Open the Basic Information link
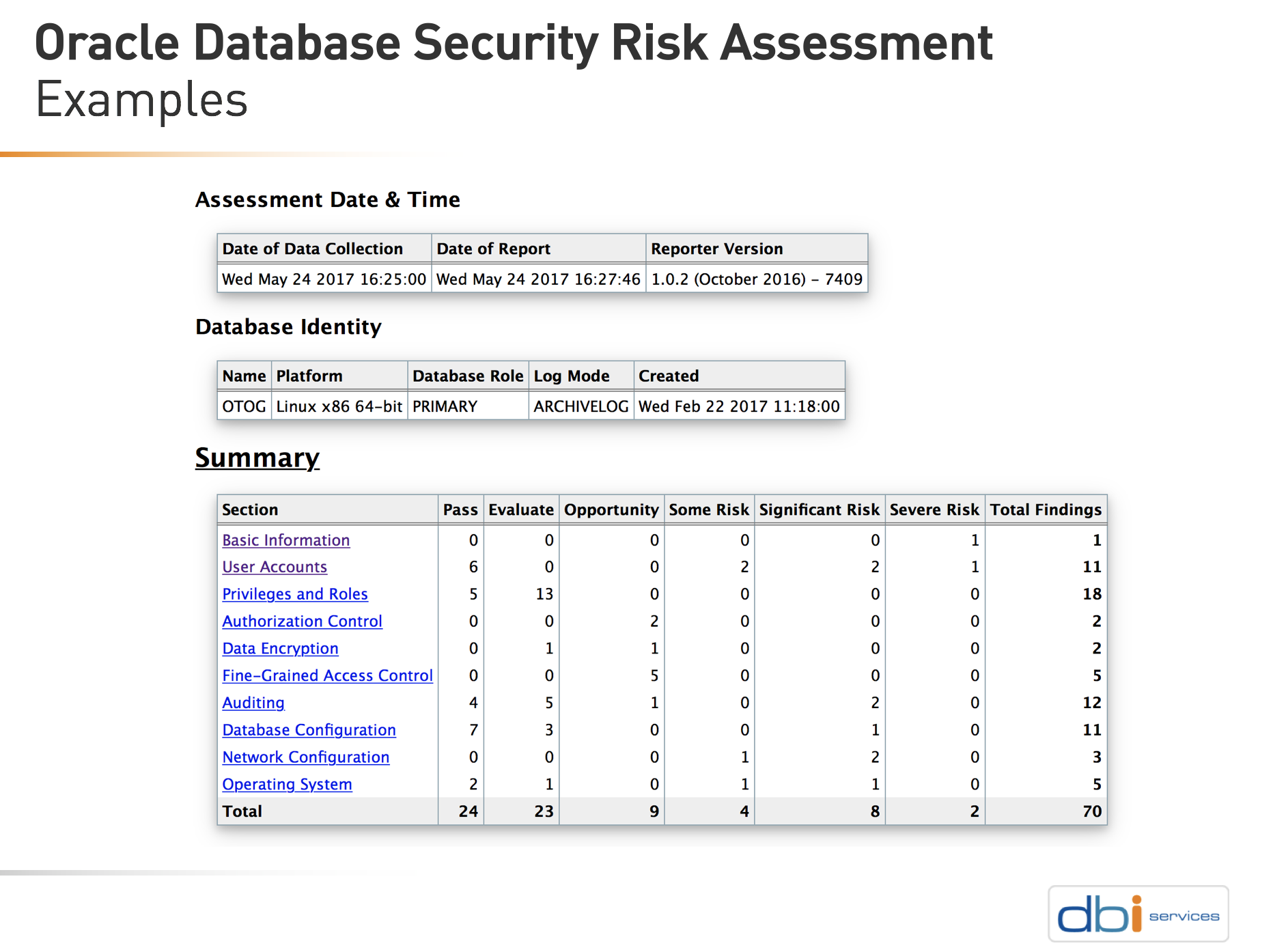This screenshot has height=952, width=1273. click(x=285, y=540)
